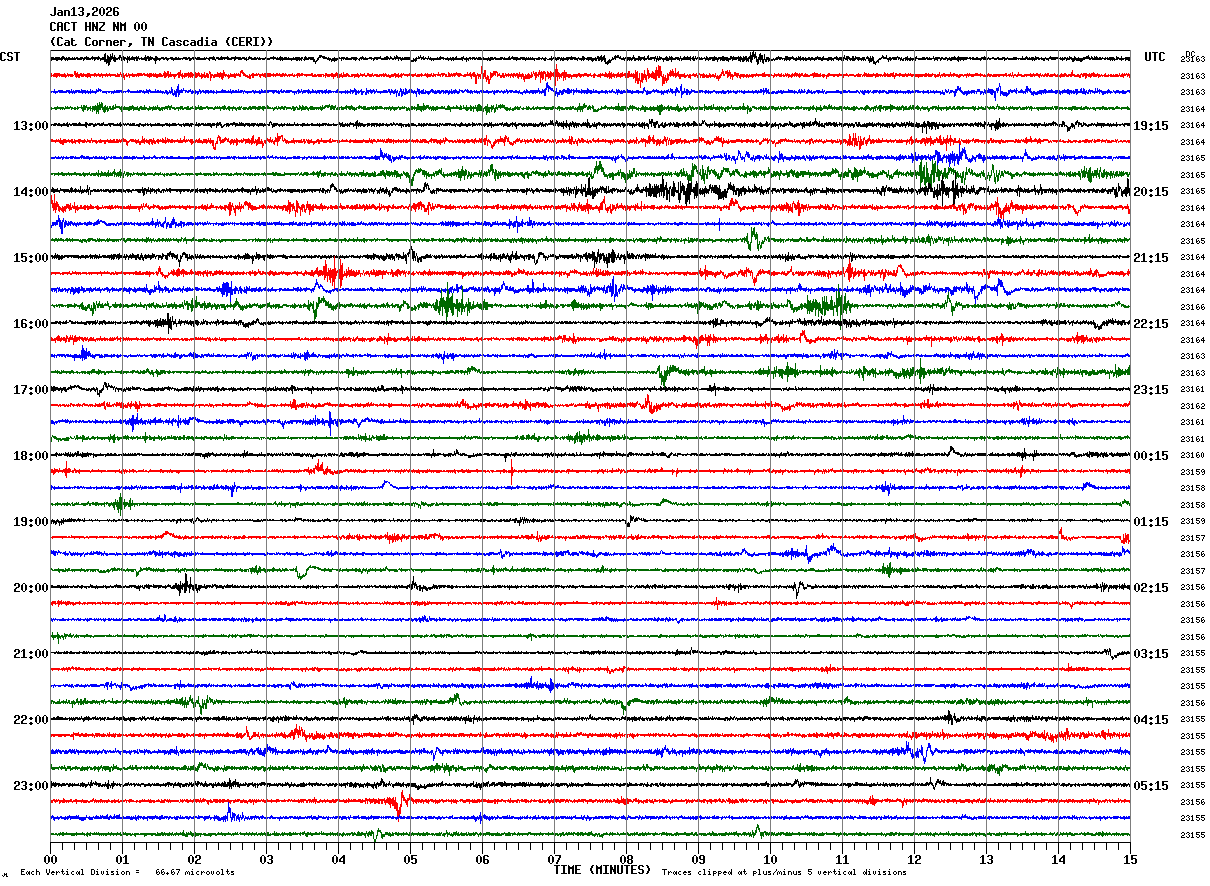Click the 23:15 UTC time label
Viewport: 1210px width, 886px height.
click(x=1151, y=390)
